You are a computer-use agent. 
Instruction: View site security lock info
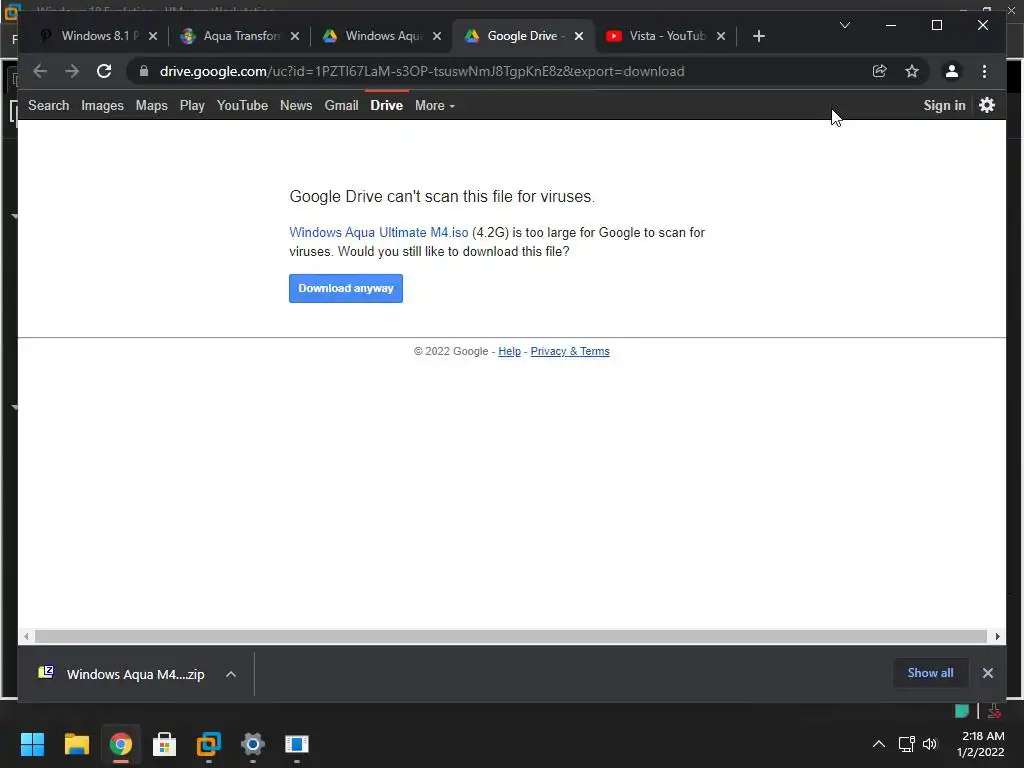click(x=144, y=71)
